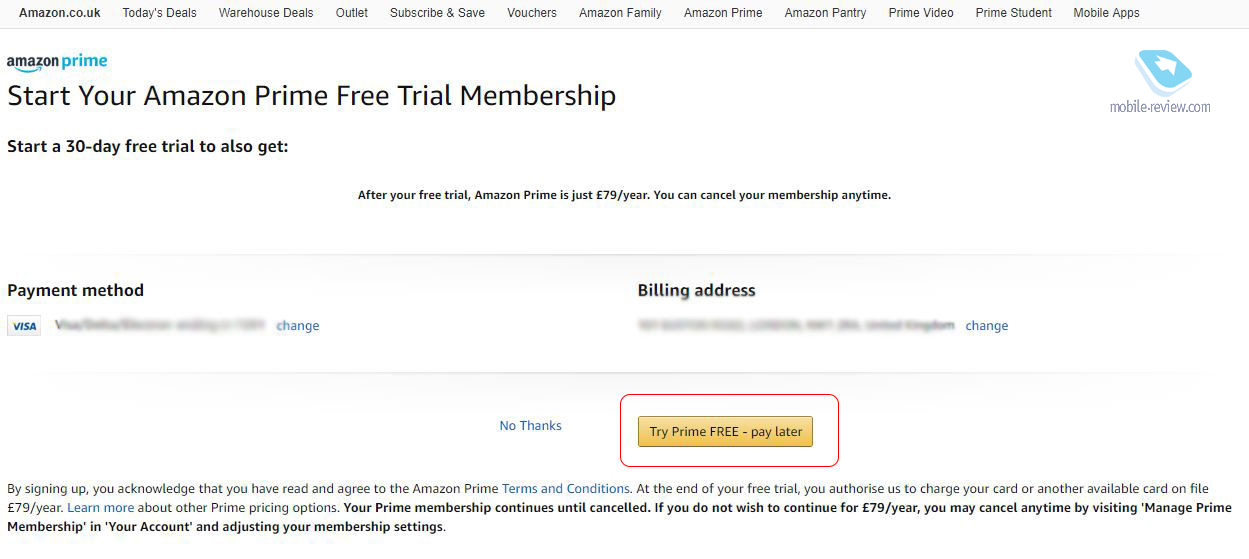Open Today's Deals
The width and height of the screenshot is (1249, 559).
coord(159,13)
